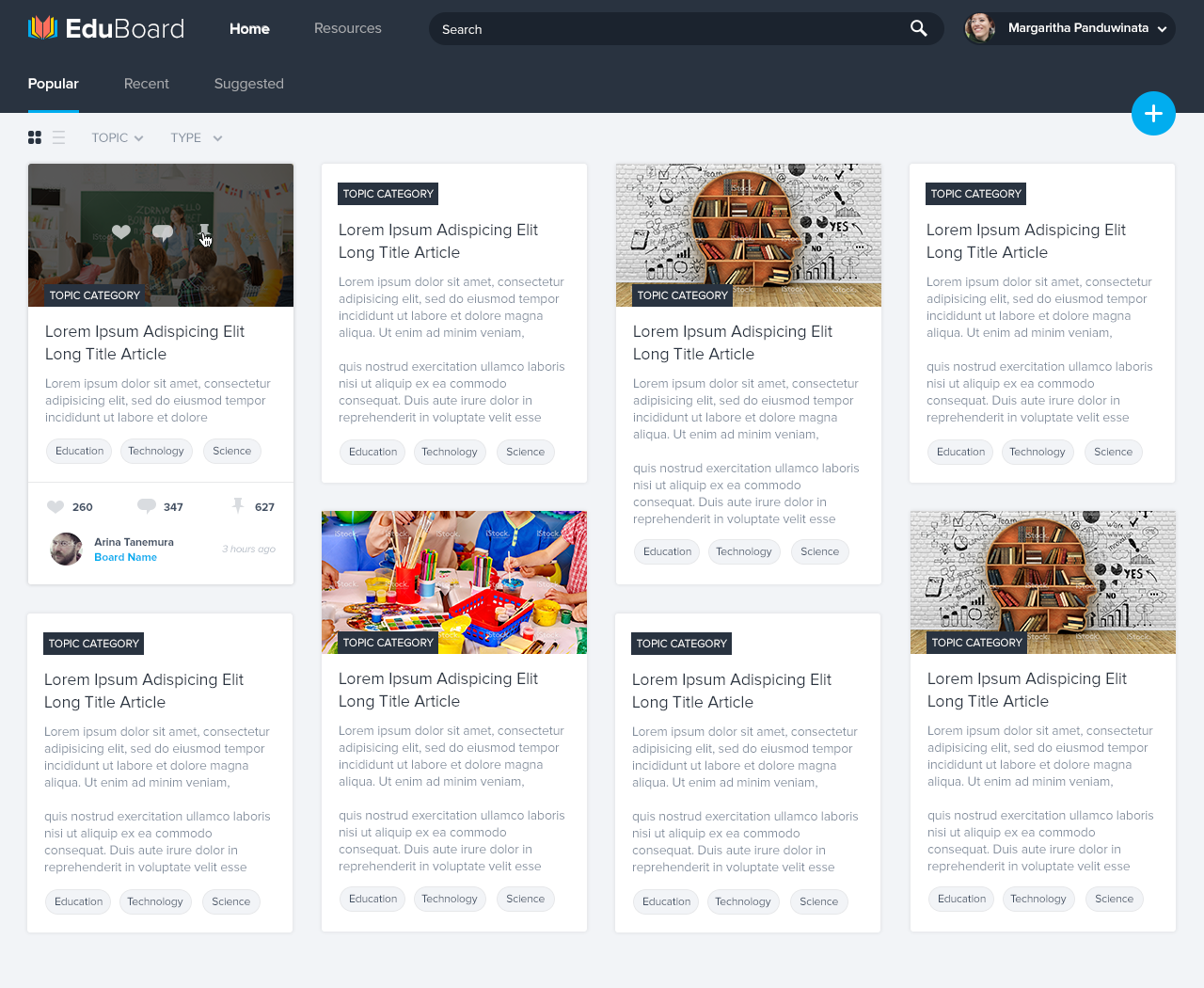Switch to grid view layout
The height and width of the screenshot is (988, 1204).
(x=35, y=138)
